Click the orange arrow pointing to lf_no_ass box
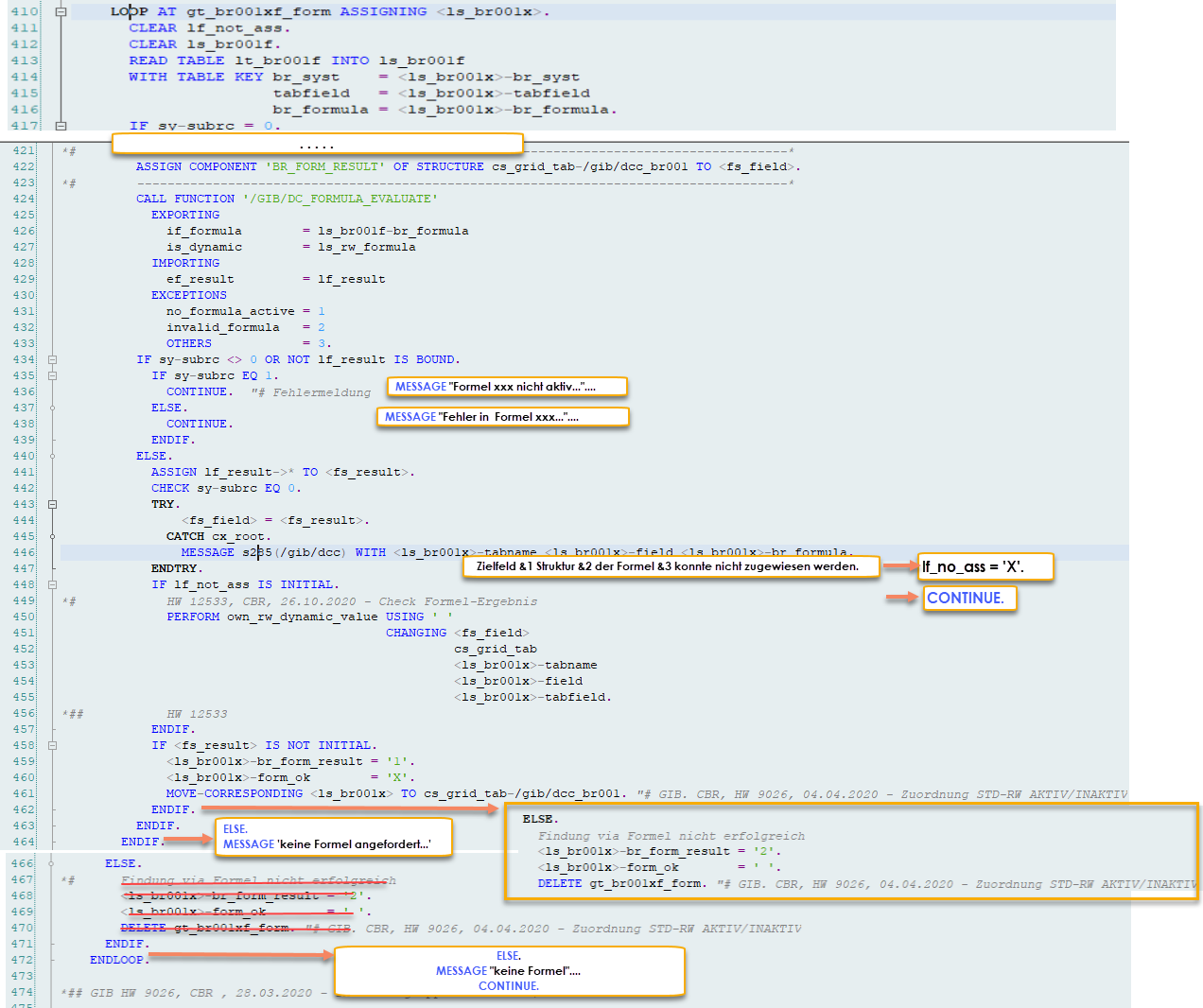The image size is (1203, 1008). [x=899, y=566]
